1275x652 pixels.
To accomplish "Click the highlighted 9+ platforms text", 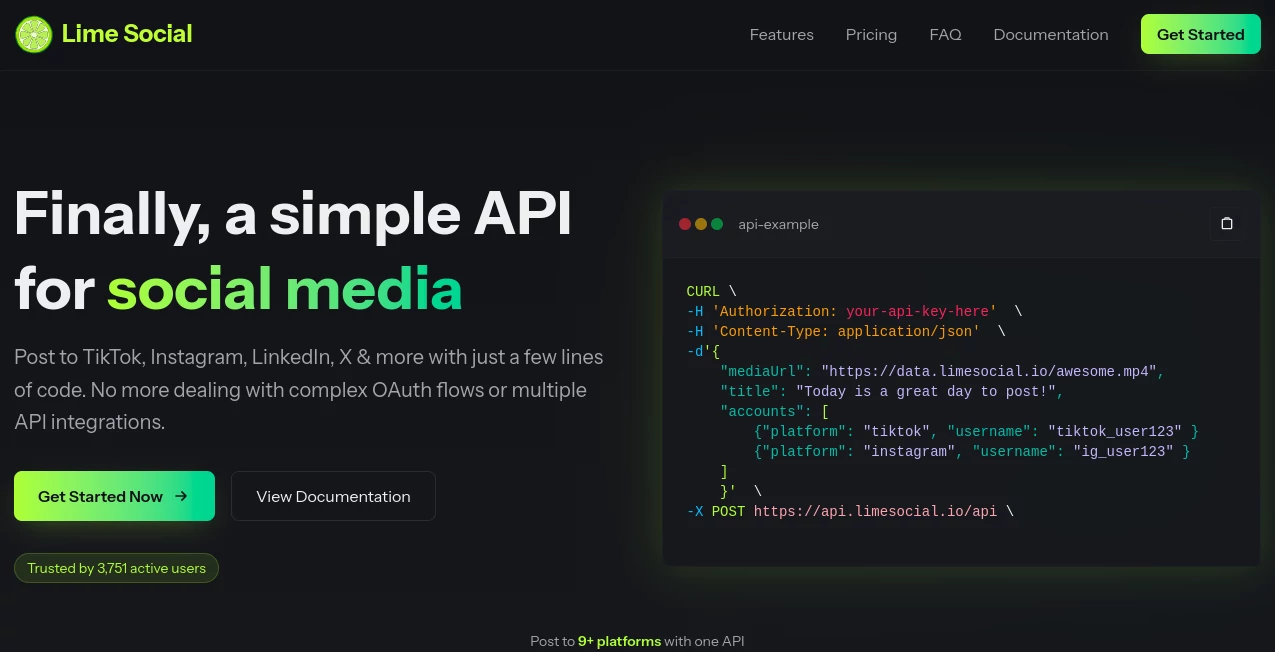I will tap(619, 640).
